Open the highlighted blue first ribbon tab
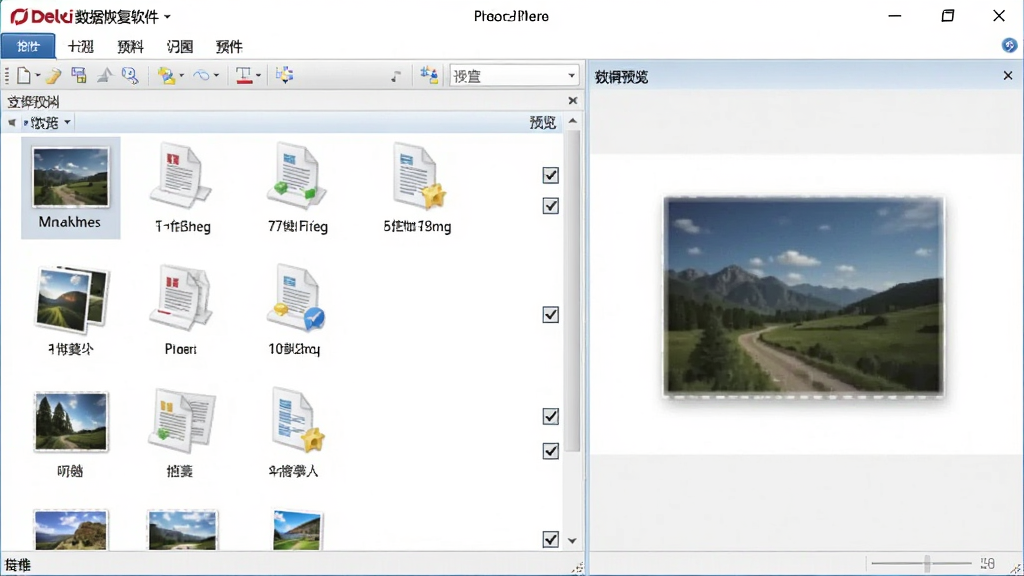The width and height of the screenshot is (1024, 576). (x=28, y=46)
